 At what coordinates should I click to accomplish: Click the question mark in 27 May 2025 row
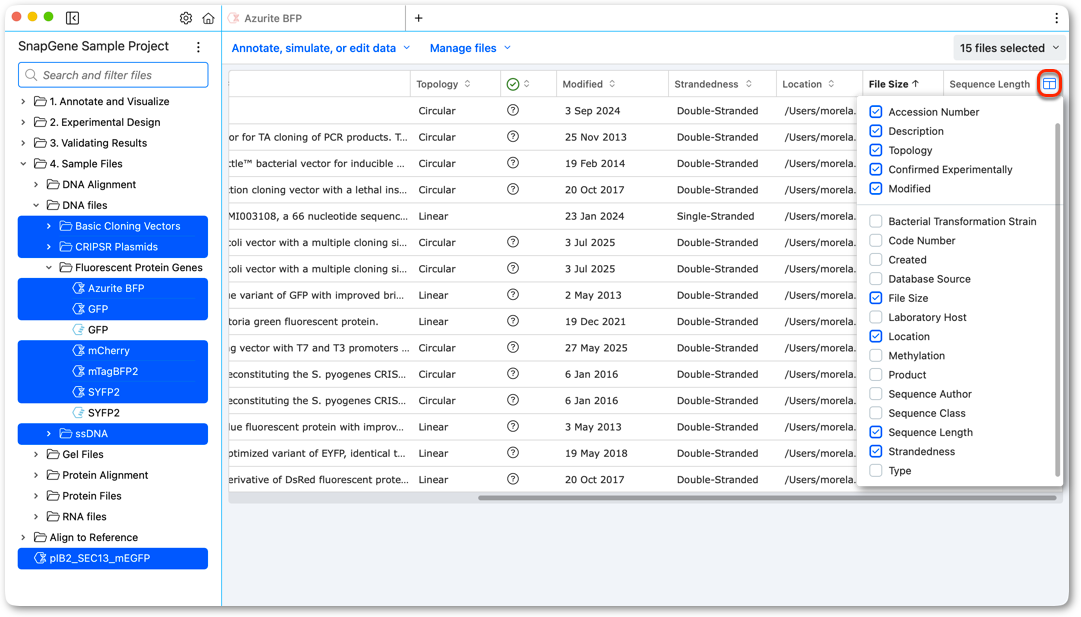click(x=513, y=347)
